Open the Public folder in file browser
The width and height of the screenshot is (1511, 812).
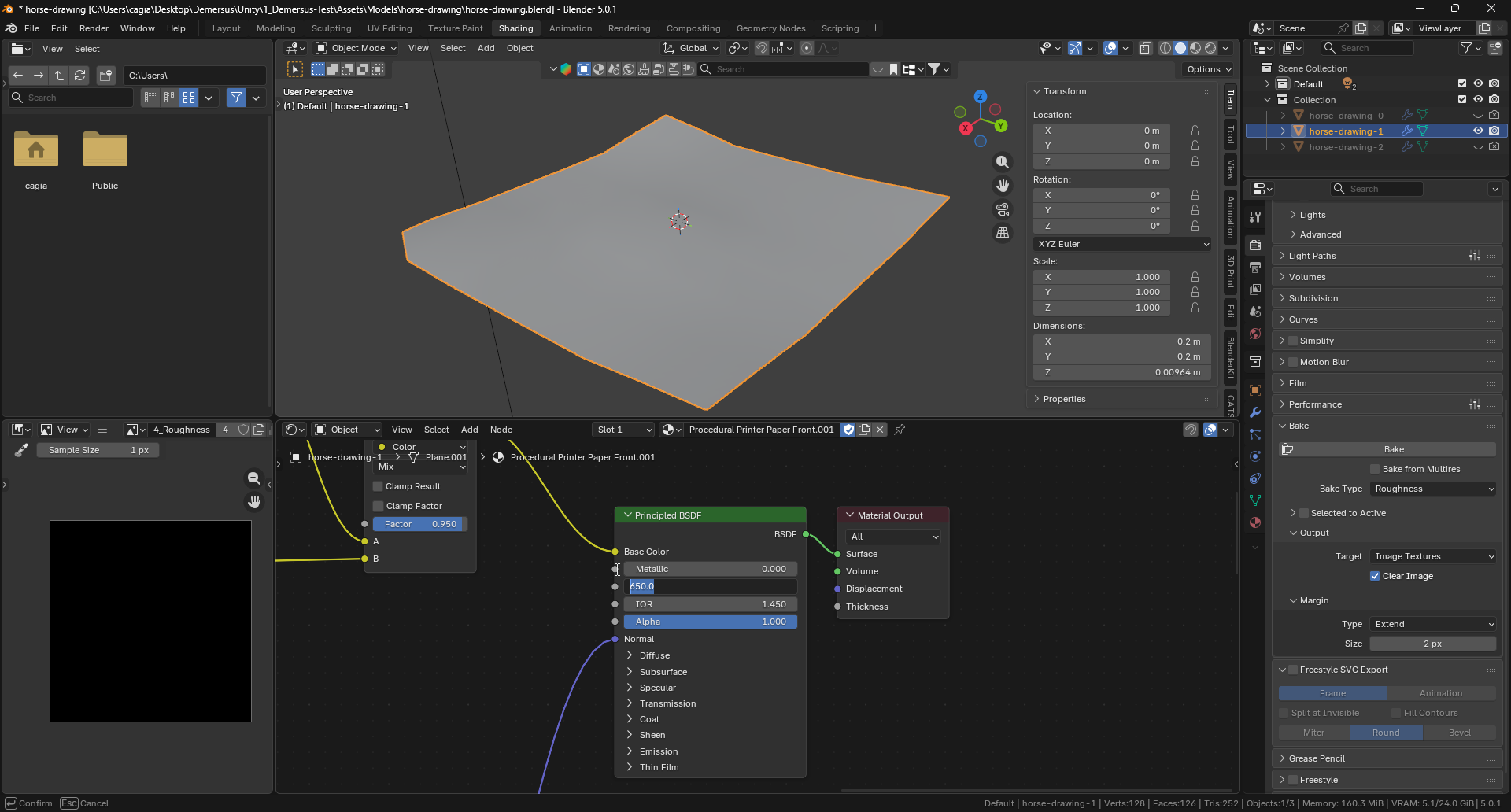pos(105,160)
